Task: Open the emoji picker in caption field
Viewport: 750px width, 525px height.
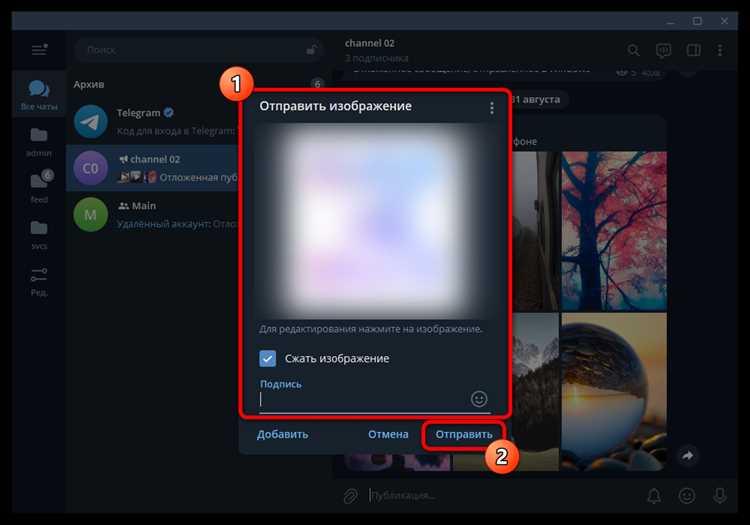Action: click(x=479, y=399)
